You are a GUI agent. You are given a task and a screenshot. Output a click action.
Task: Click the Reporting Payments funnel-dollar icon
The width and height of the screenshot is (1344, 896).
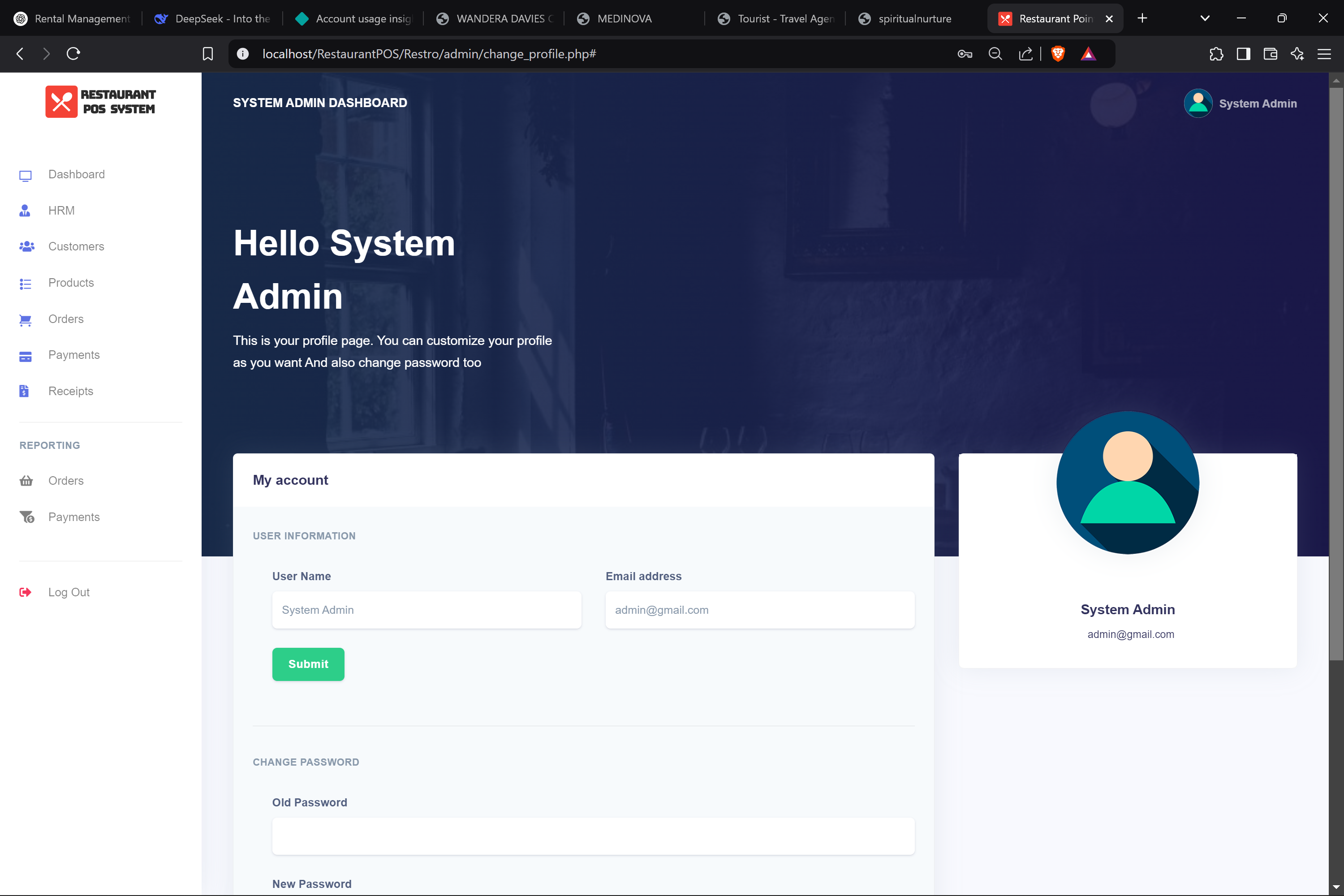tap(26, 517)
